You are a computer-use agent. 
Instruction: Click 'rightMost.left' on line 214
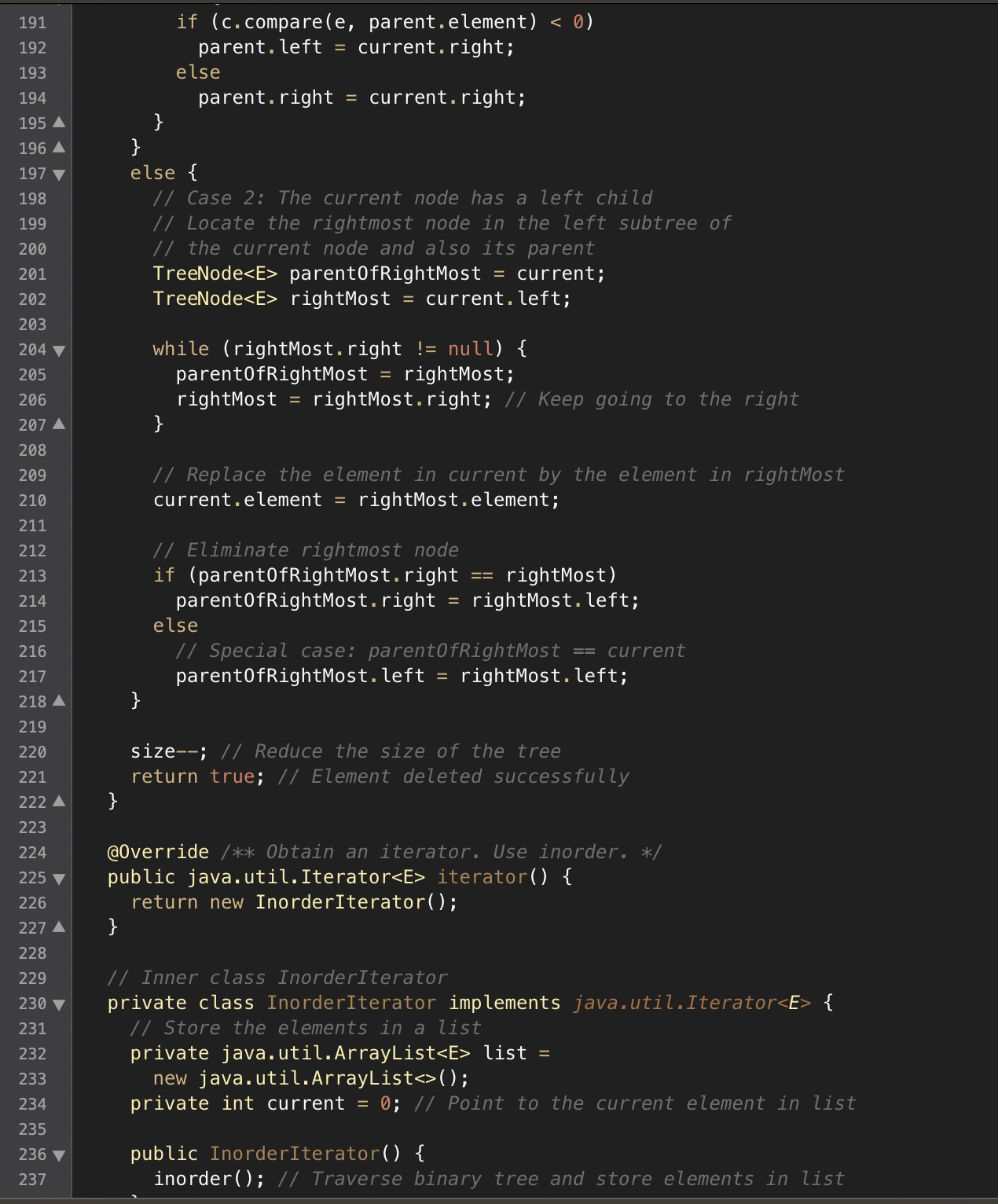(x=550, y=600)
